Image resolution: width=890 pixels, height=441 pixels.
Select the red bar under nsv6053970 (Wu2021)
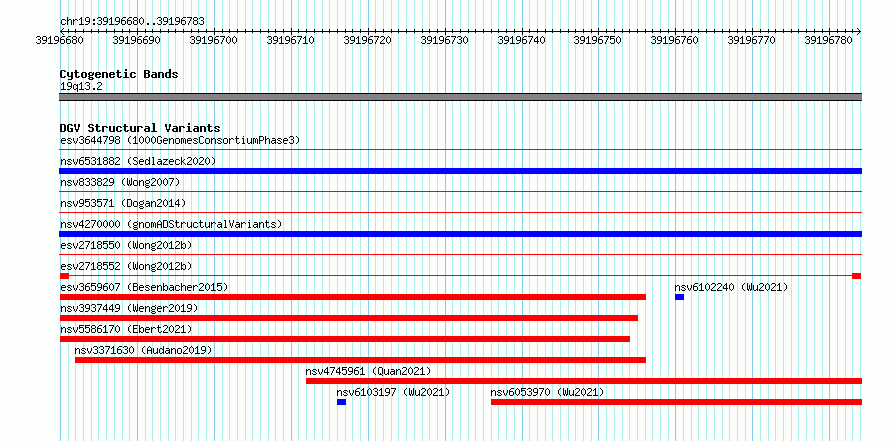[677, 402]
